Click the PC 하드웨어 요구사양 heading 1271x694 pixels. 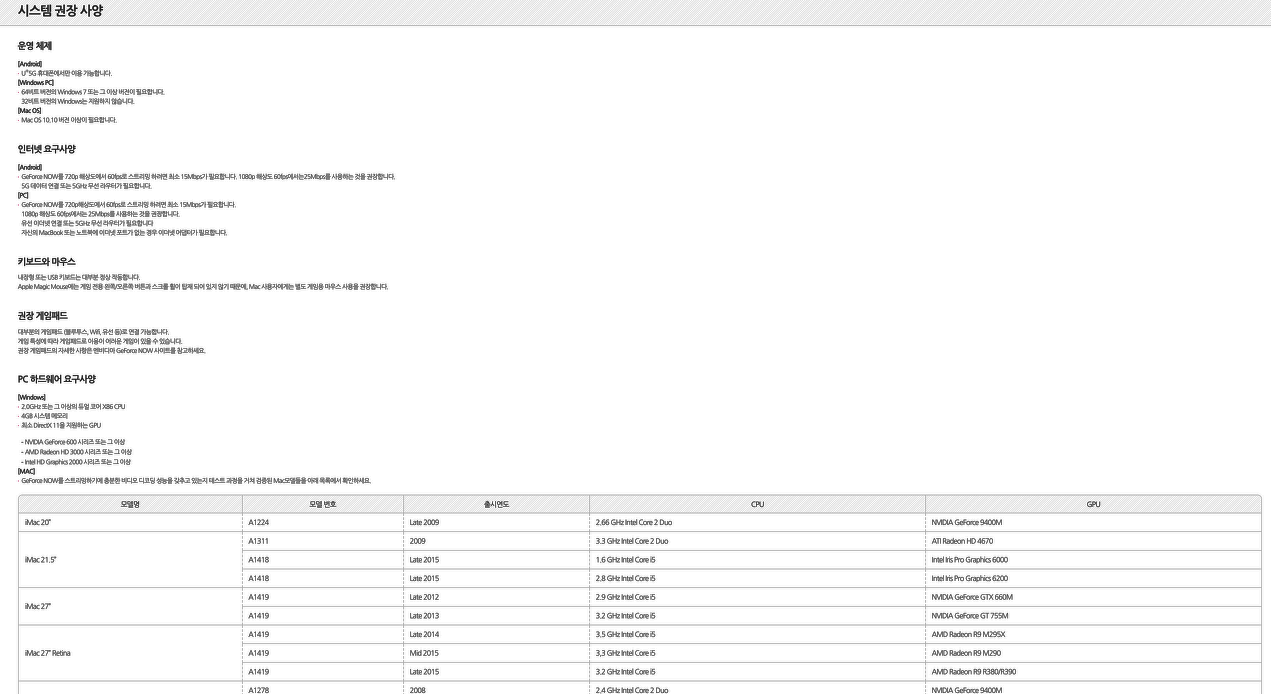point(57,379)
